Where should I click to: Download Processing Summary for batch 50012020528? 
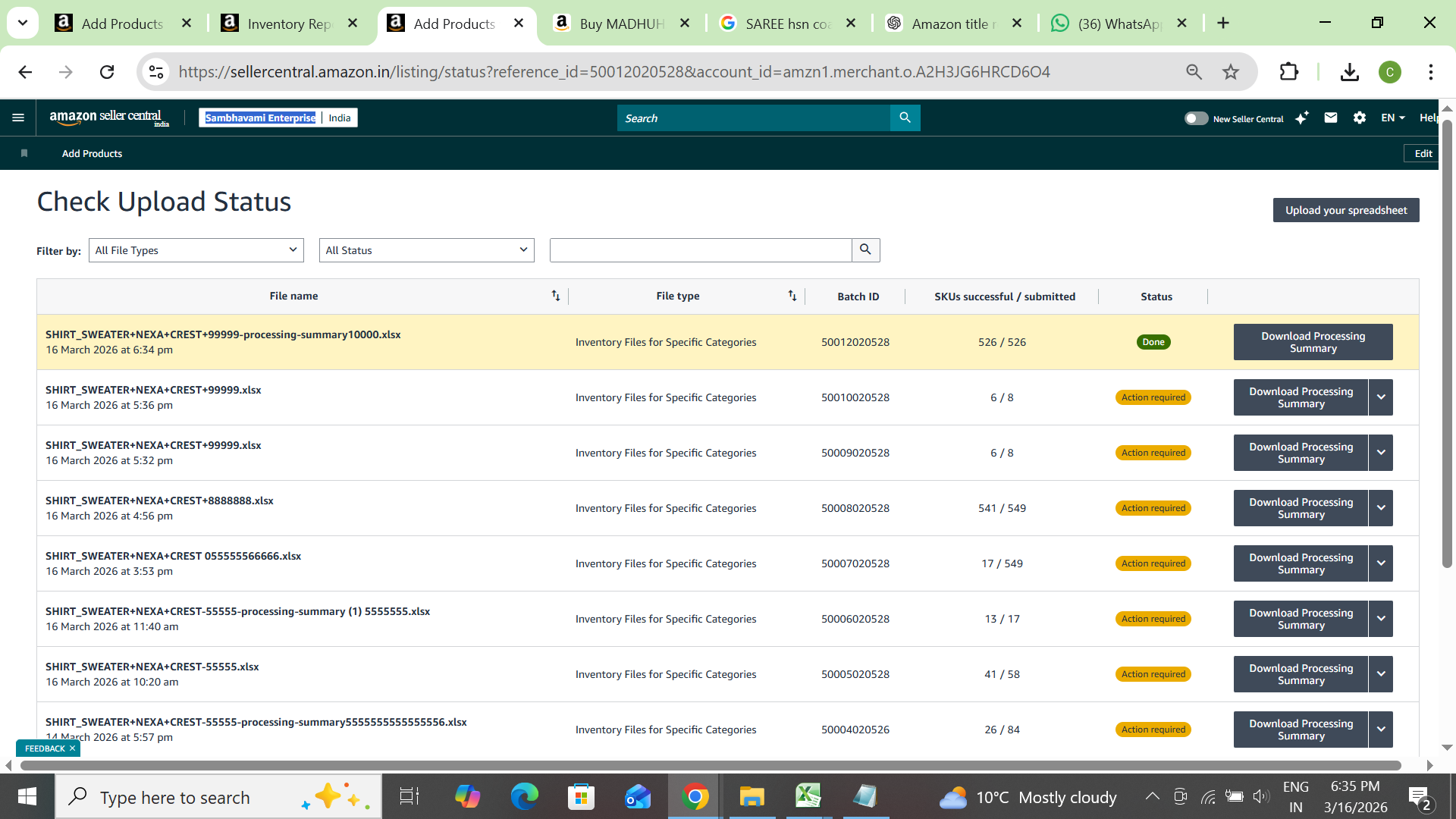pyautogui.click(x=1313, y=342)
